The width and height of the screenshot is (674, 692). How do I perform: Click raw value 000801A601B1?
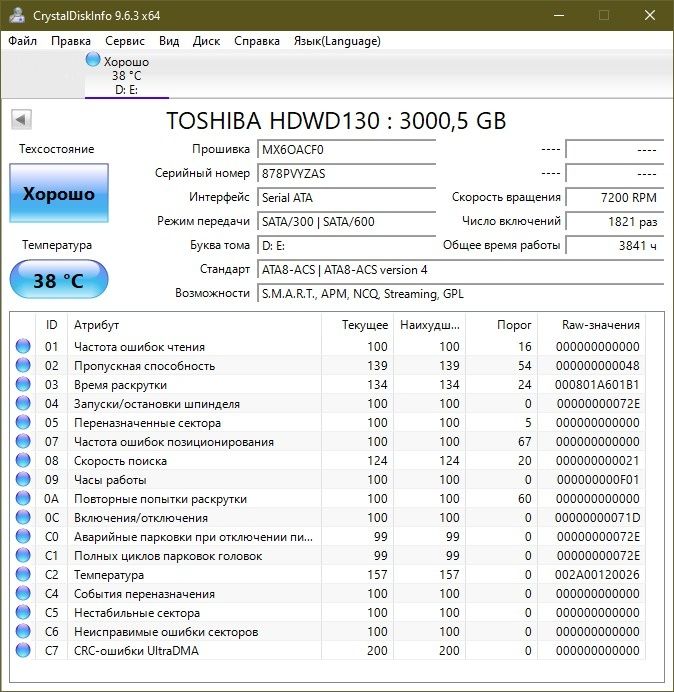coord(597,385)
